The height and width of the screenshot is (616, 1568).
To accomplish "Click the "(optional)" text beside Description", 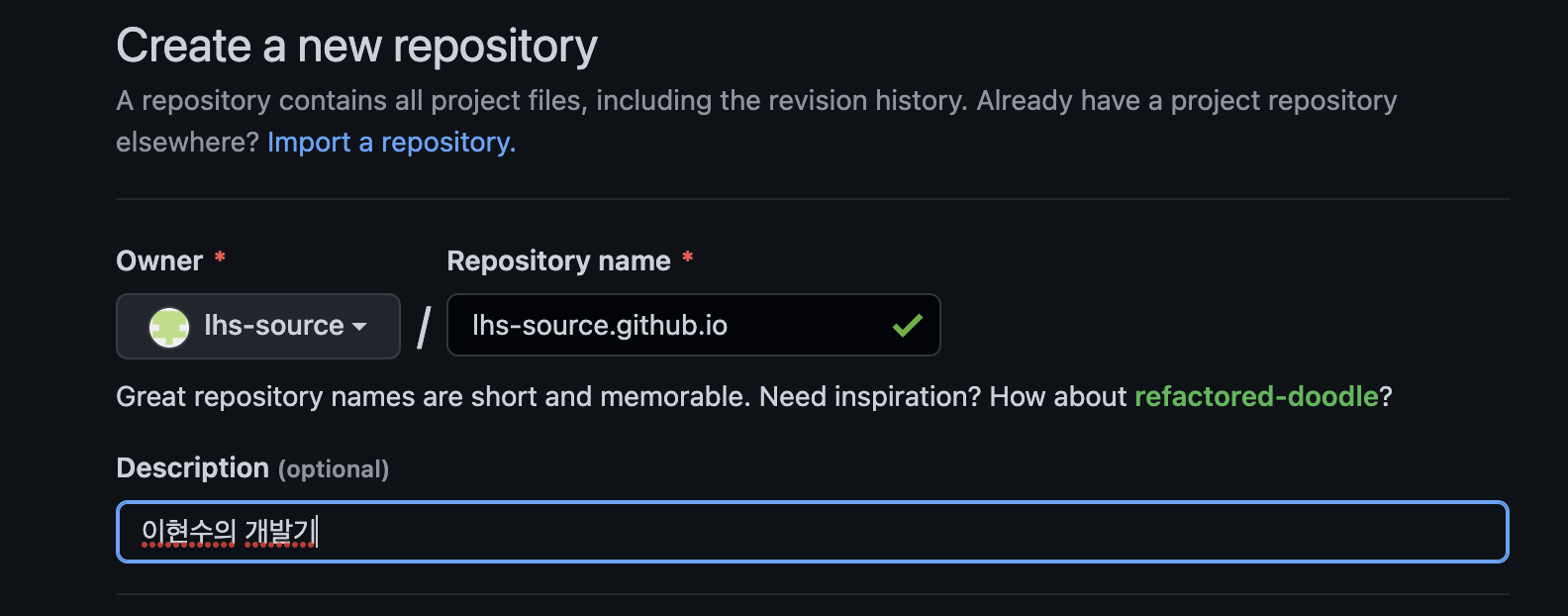I will coord(334,469).
